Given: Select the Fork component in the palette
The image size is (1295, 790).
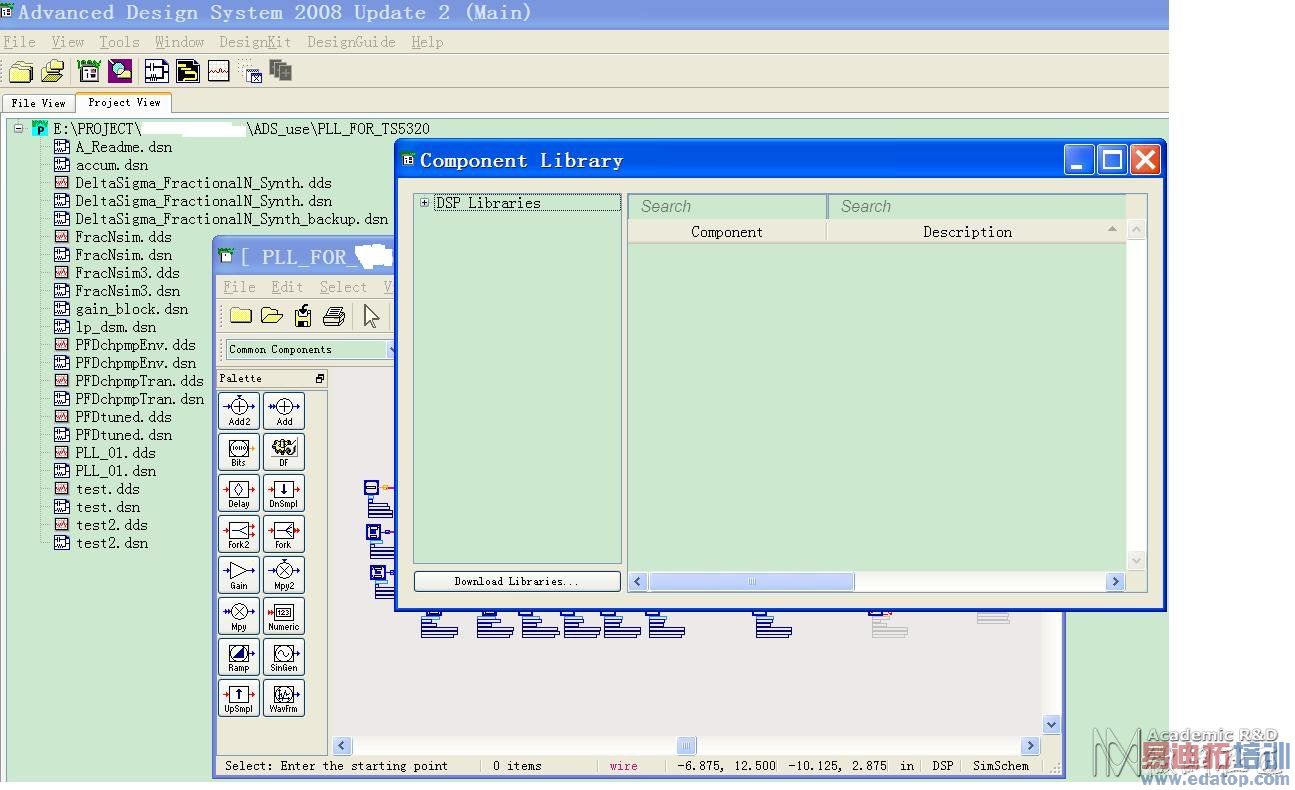Looking at the screenshot, I should pos(284,534).
